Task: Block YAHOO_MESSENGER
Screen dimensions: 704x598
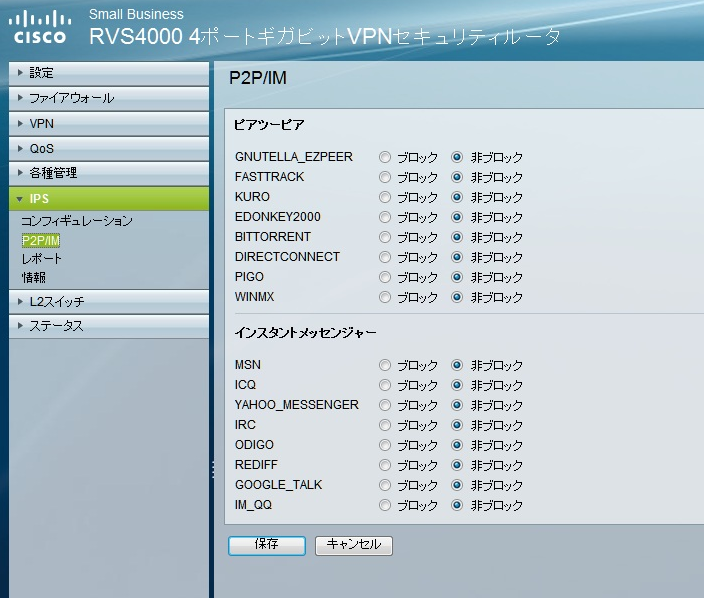Action: point(385,405)
